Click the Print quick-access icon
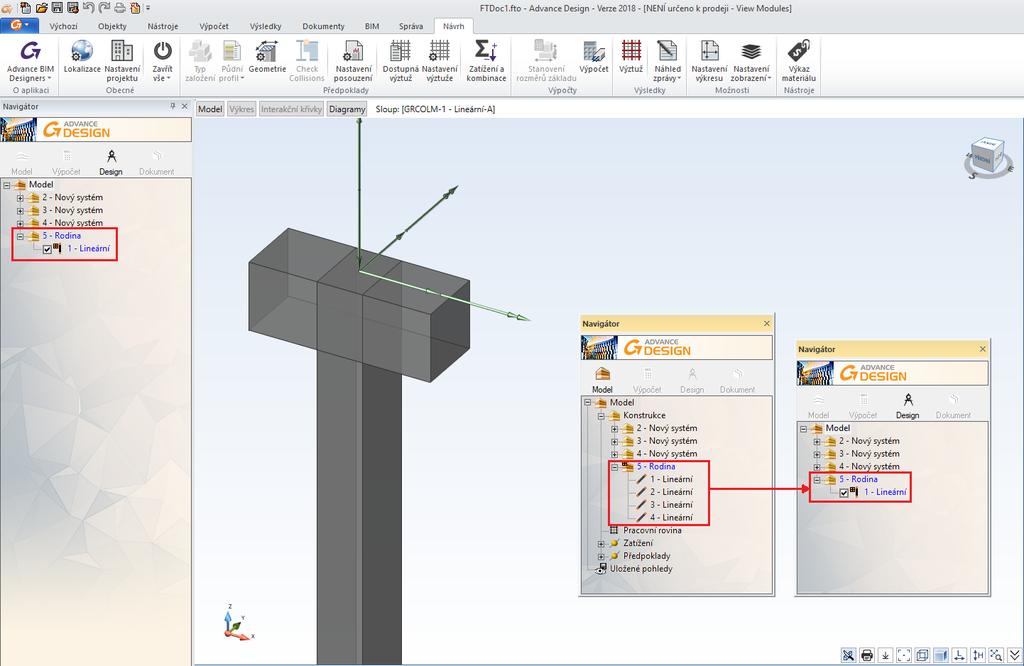This screenshot has height=666, width=1024. pyautogui.click(x=120, y=8)
